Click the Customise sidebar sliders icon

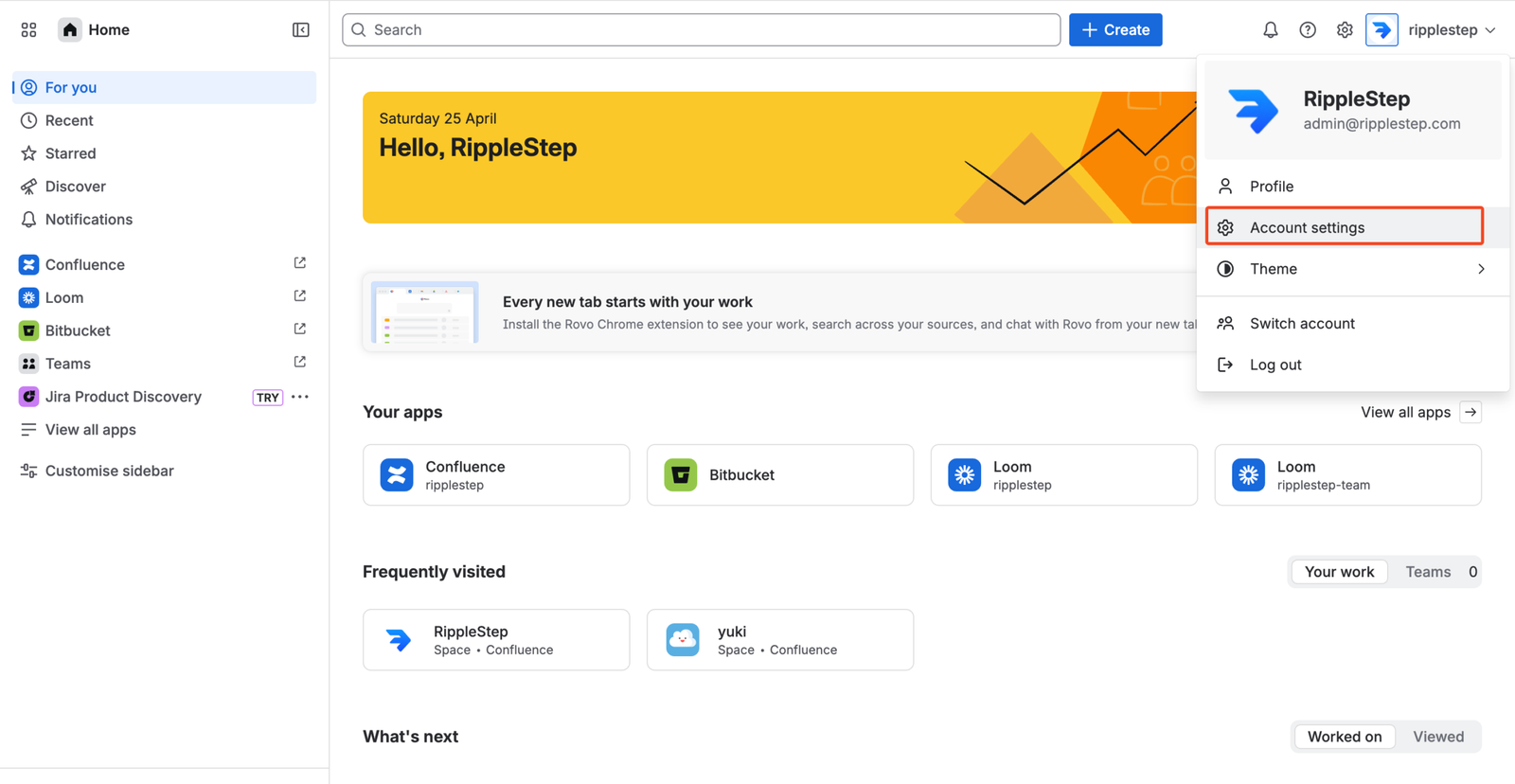coord(28,471)
